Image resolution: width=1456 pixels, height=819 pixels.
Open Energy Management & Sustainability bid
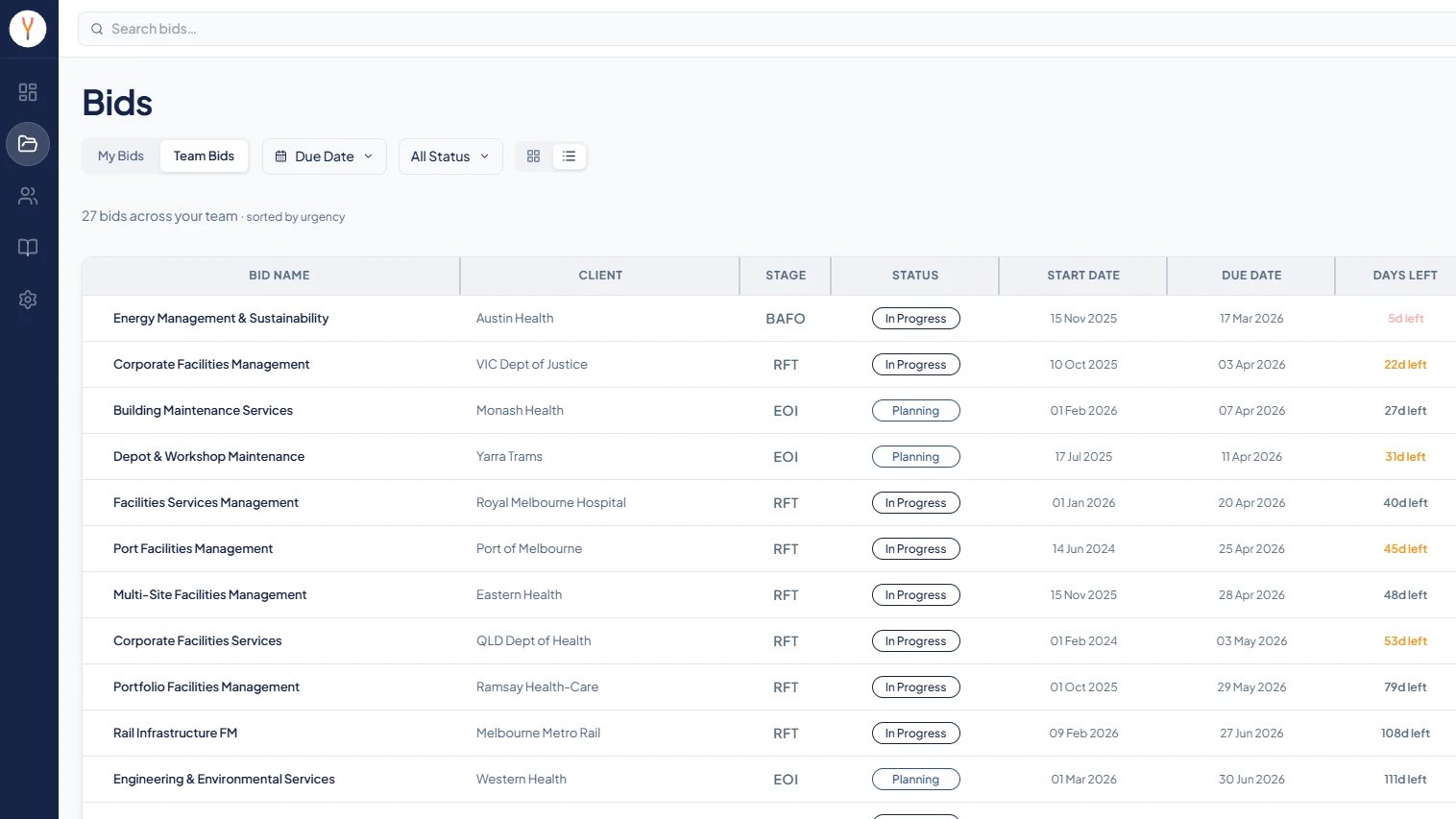coord(221,319)
